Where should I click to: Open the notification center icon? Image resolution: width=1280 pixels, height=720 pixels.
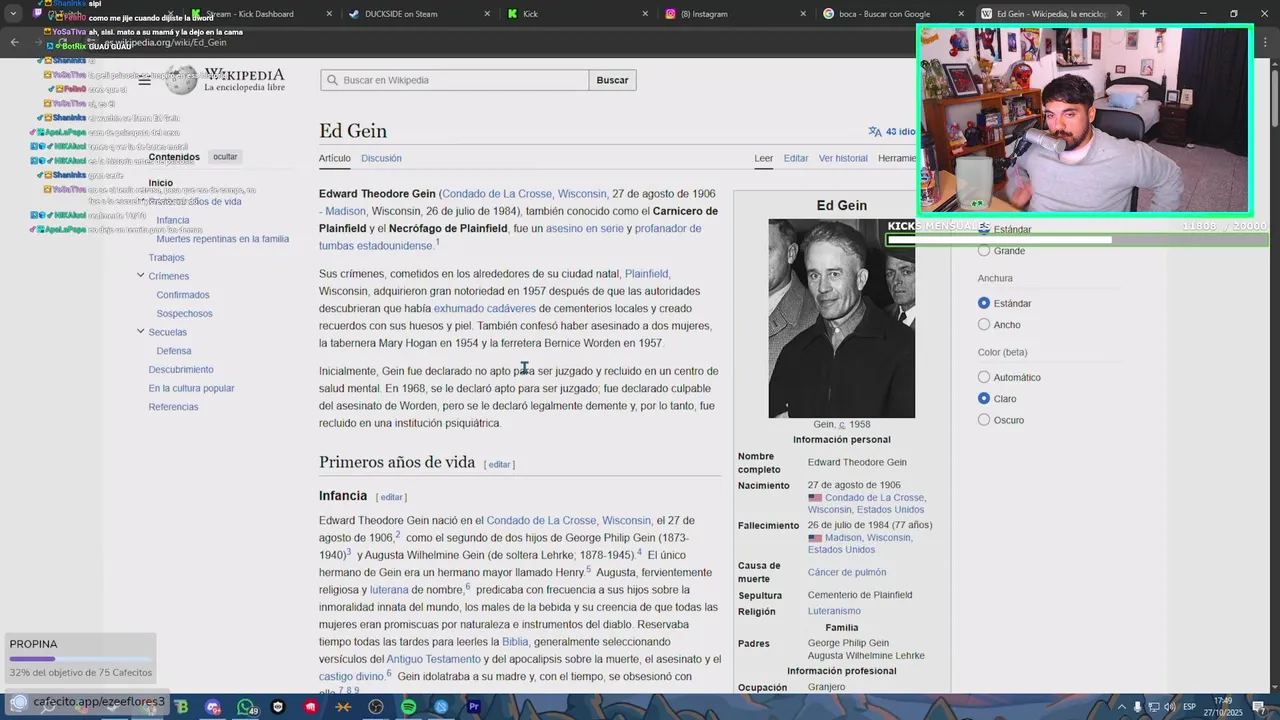(1259, 707)
